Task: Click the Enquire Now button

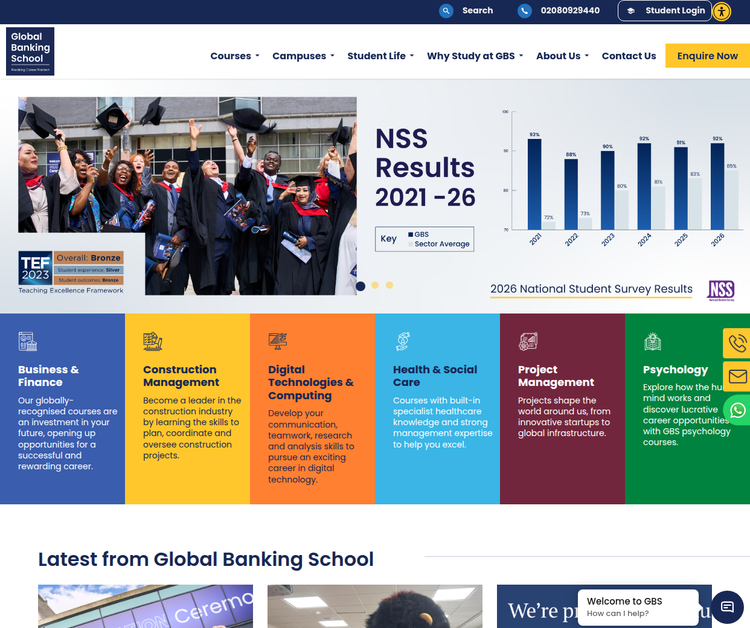Action: click(x=707, y=56)
